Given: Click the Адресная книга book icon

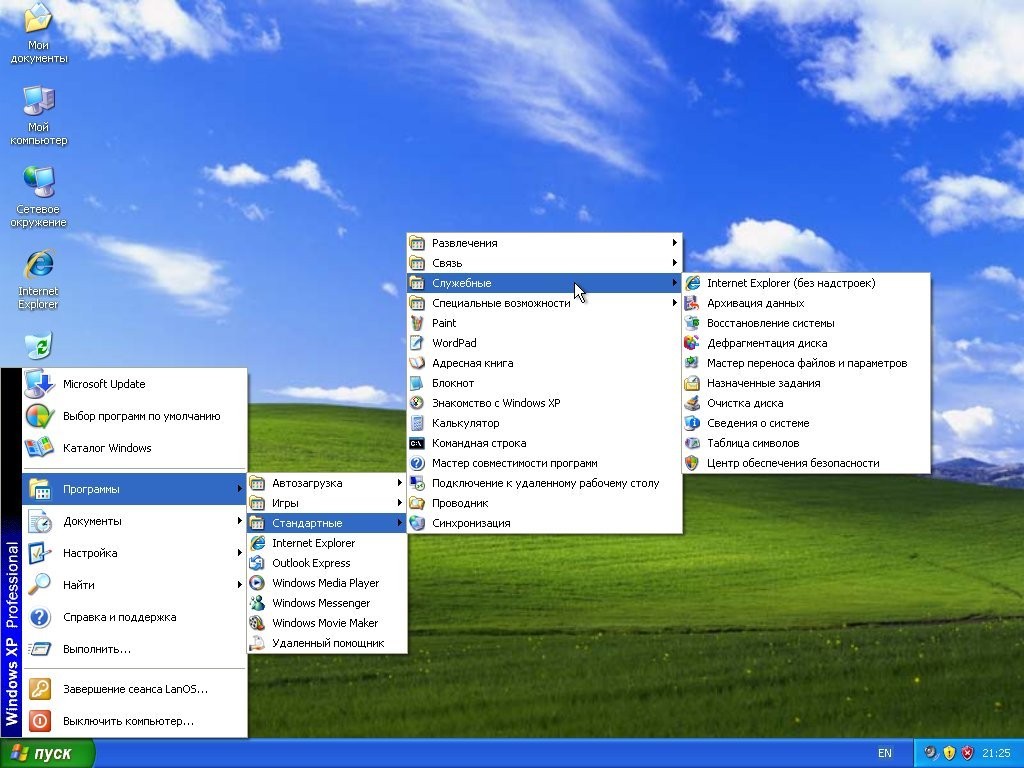Looking at the screenshot, I should 417,363.
